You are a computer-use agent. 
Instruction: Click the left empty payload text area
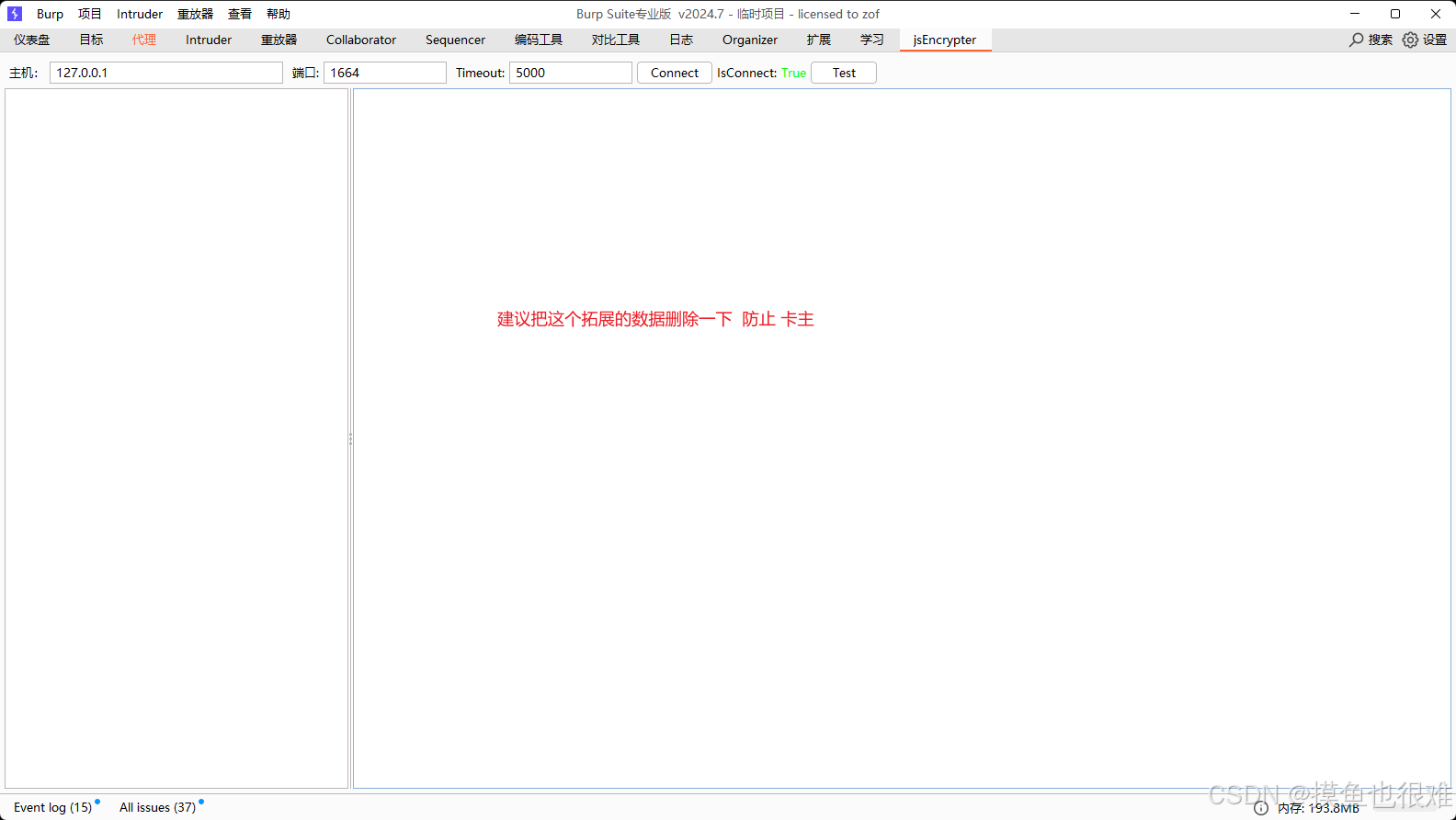[x=176, y=438]
